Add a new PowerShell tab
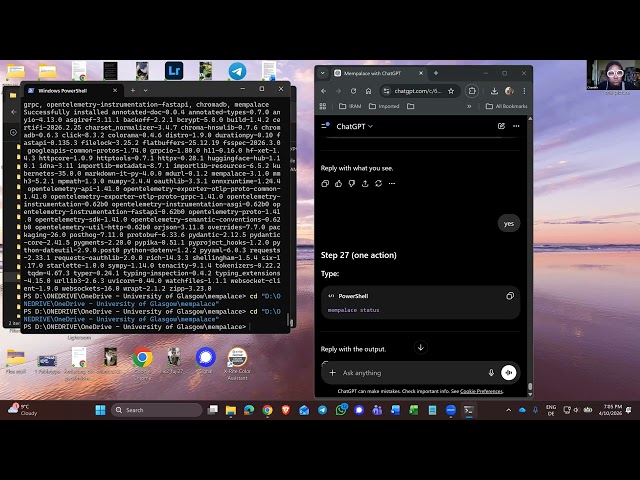This screenshot has width=640, height=480. click(x=133, y=91)
